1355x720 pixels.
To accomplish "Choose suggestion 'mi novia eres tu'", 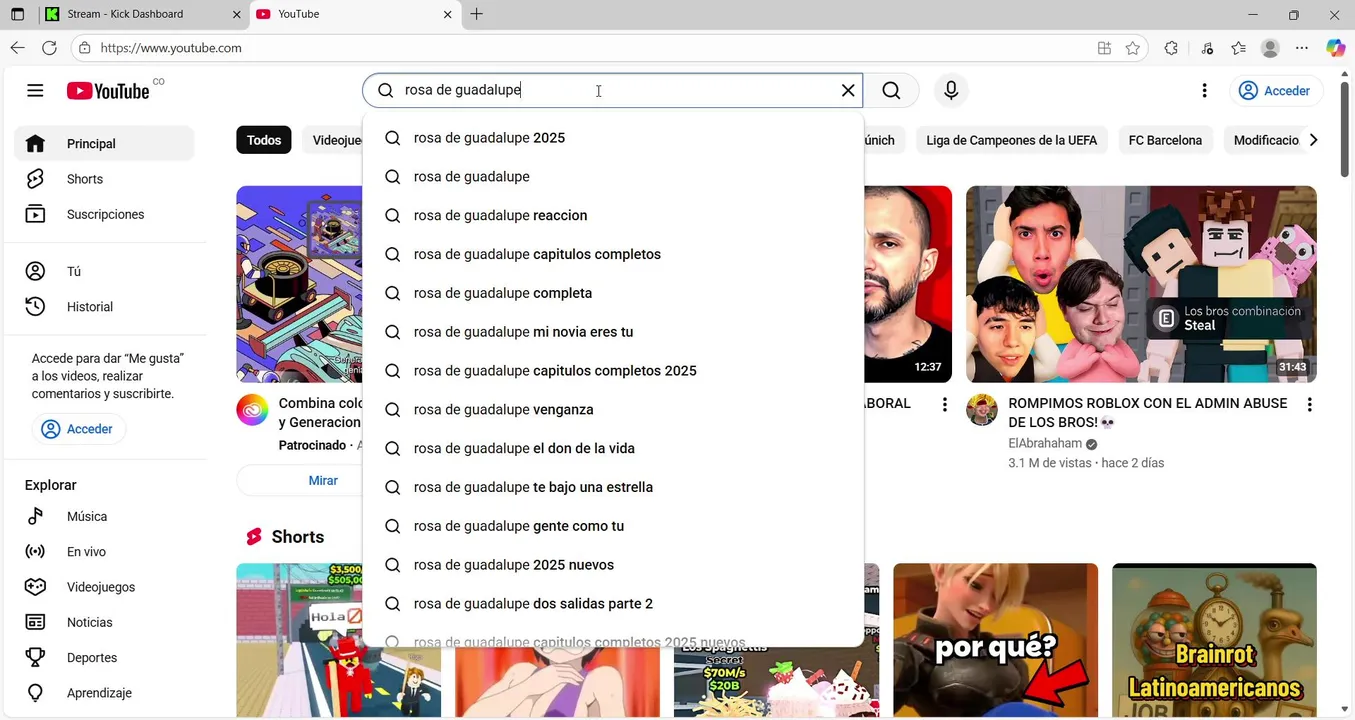I will click(x=613, y=332).
